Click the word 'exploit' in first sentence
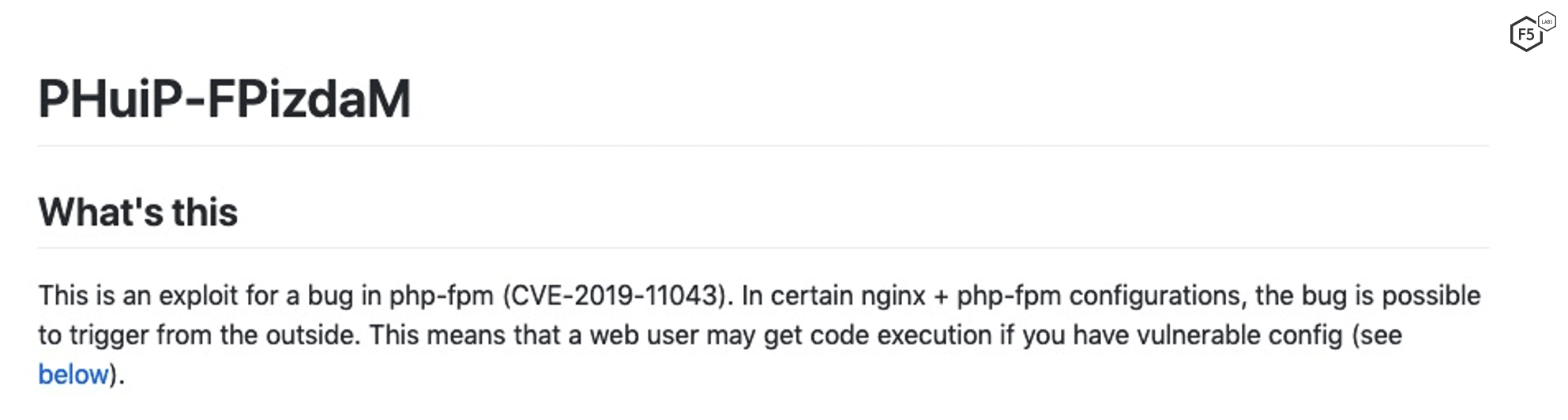1568x420 pixels. click(x=198, y=296)
